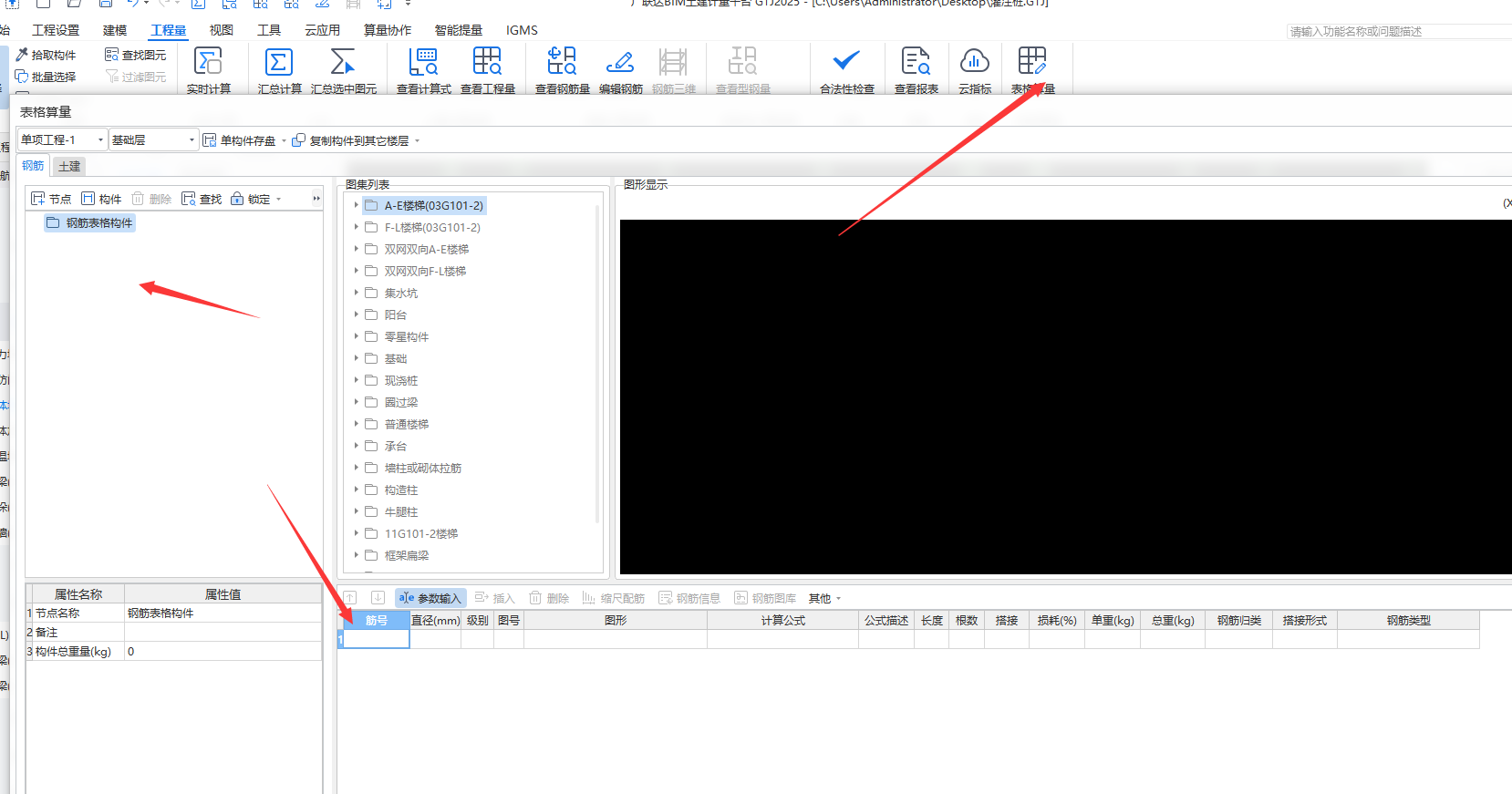Click 查找 in component panel toolbar

pos(202,199)
